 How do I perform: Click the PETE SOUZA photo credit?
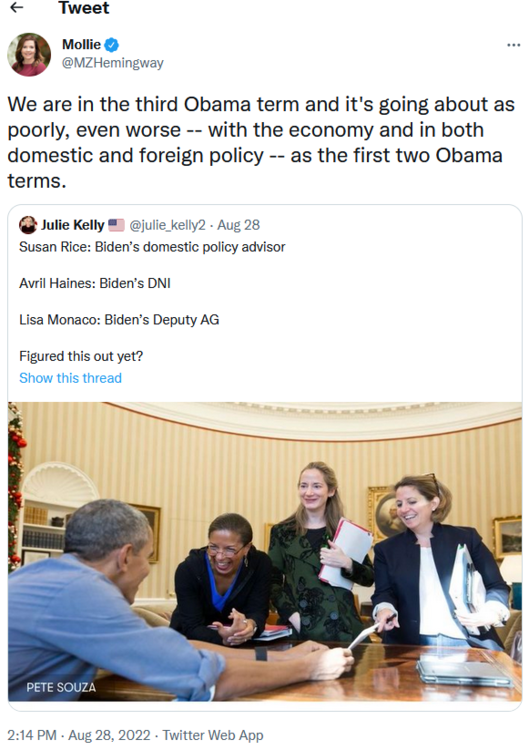tap(61, 687)
